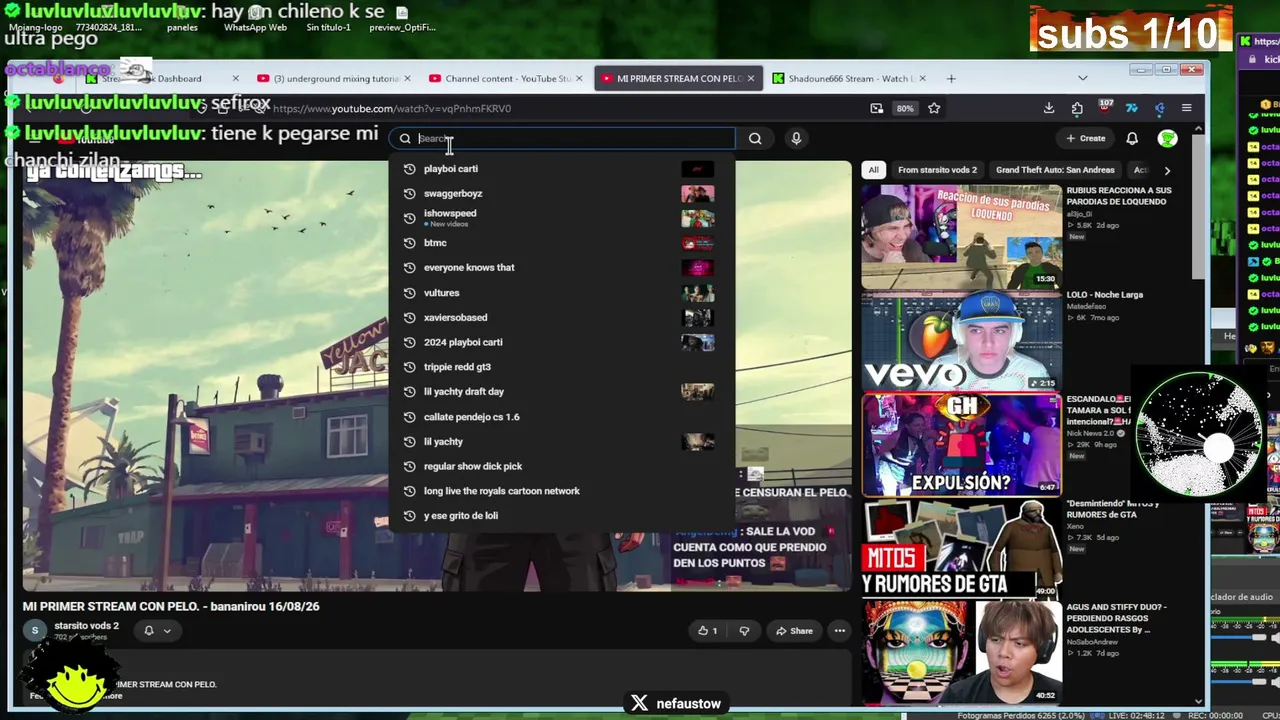Image resolution: width=1280 pixels, height=720 pixels.
Task: Close the MI PRIMER STREAM CON PELO tab
Action: pyautogui.click(x=751, y=78)
